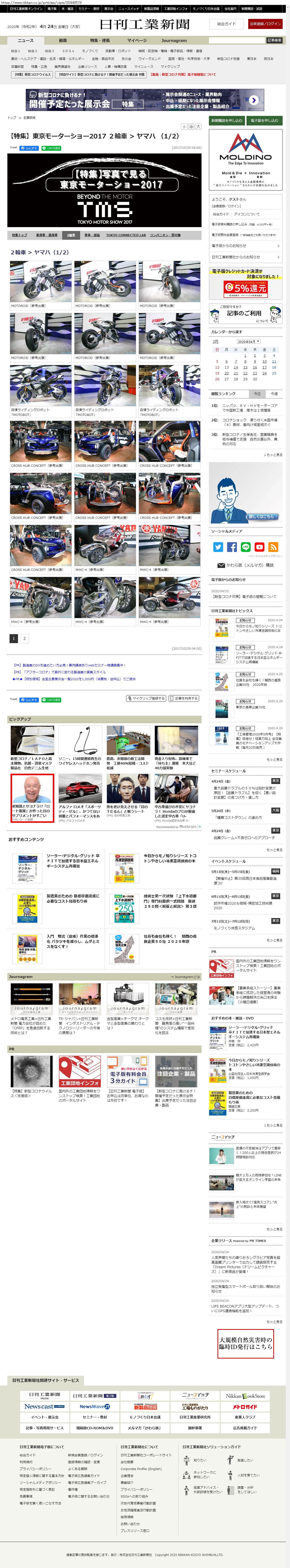Open top bar link ニュースイッチ
The width and height of the screenshot is (290, 1568).
coord(129,9)
